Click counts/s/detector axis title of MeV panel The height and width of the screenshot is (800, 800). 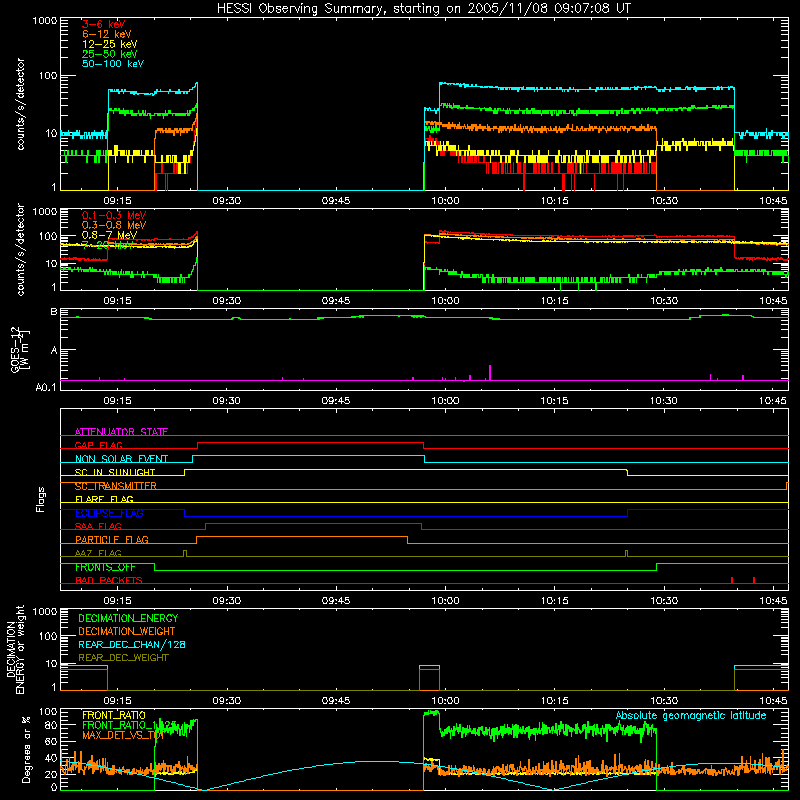pos(20,249)
